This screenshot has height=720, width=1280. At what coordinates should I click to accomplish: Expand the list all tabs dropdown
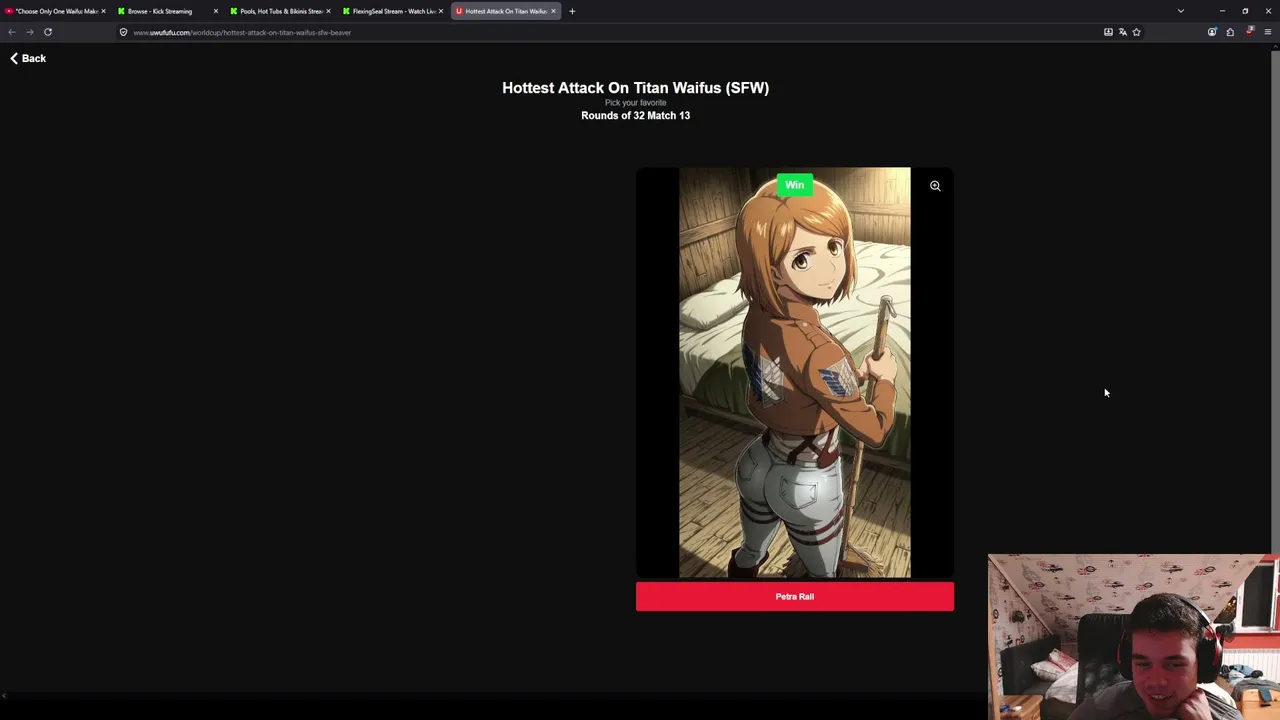[x=1181, y=11]
